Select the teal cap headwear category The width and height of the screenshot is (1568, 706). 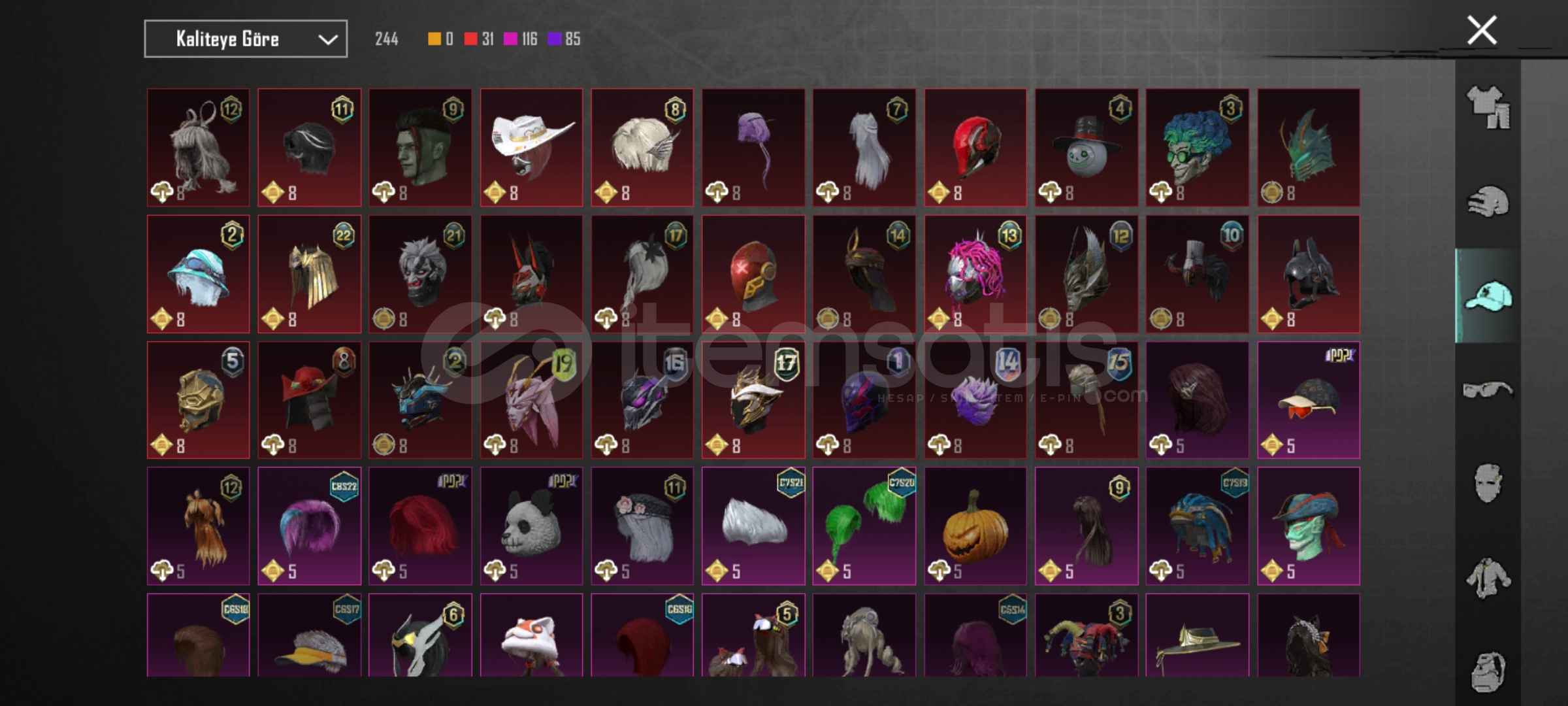pos(1488,296)
